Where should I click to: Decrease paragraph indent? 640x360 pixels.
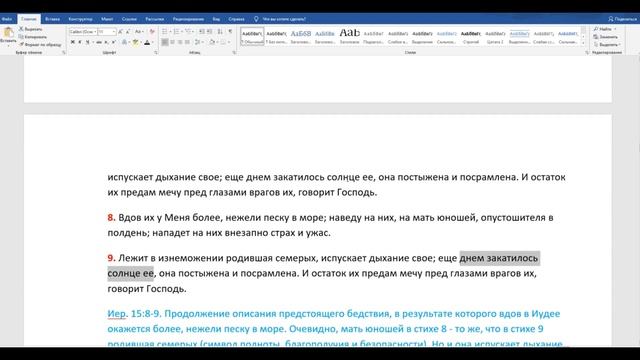coord(202,31)
